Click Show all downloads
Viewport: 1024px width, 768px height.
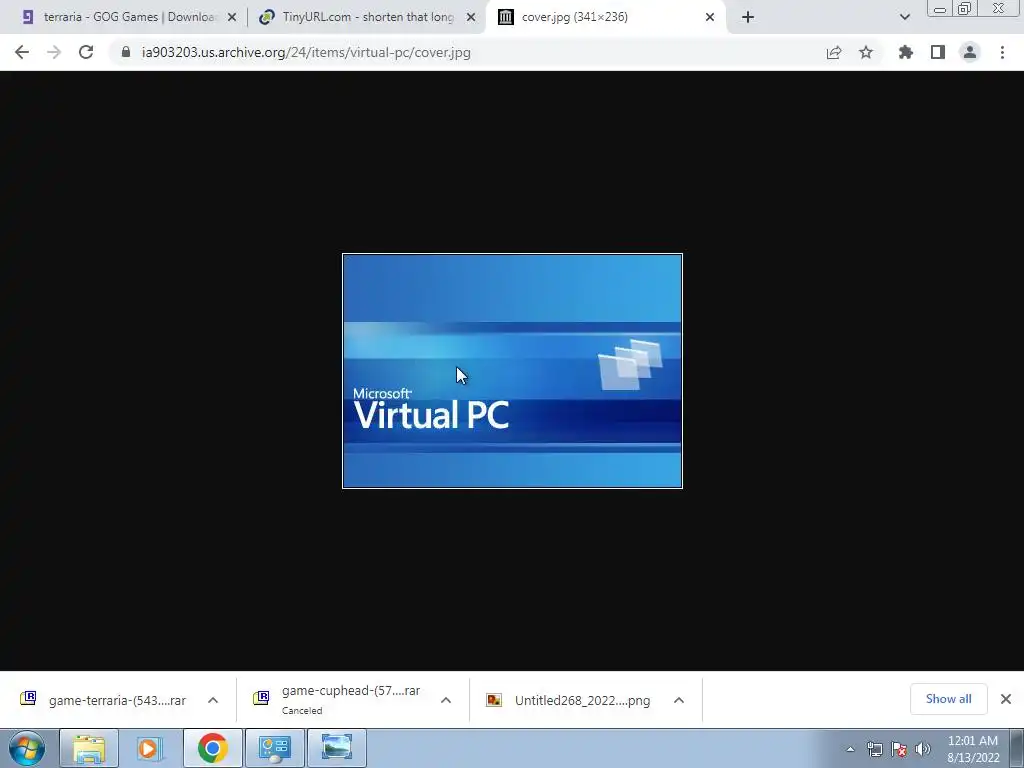click(948, 699)
